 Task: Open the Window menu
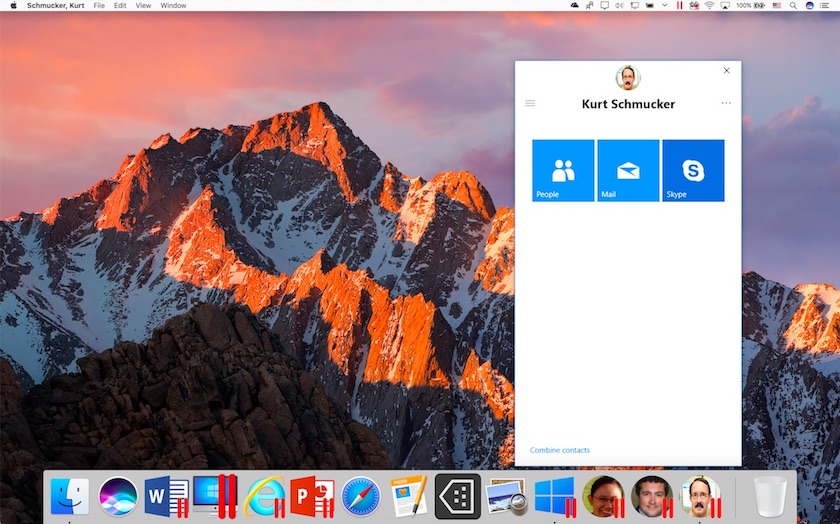[x=174, y=5]
